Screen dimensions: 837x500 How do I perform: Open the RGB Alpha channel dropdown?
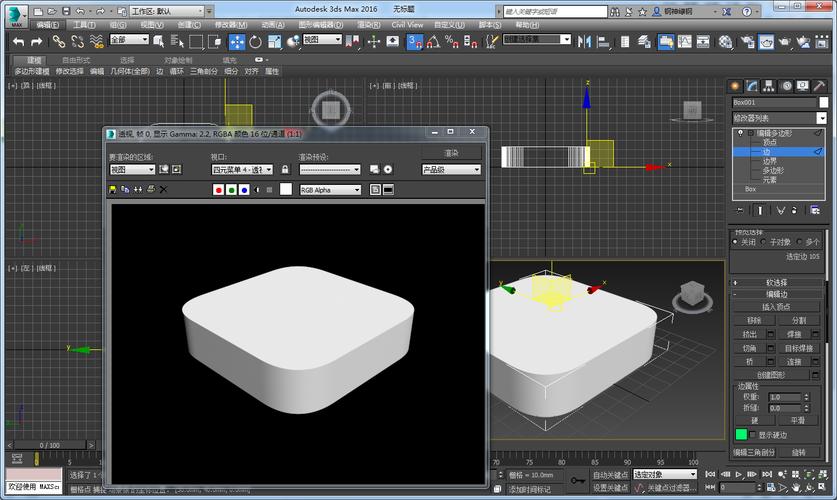330,189
